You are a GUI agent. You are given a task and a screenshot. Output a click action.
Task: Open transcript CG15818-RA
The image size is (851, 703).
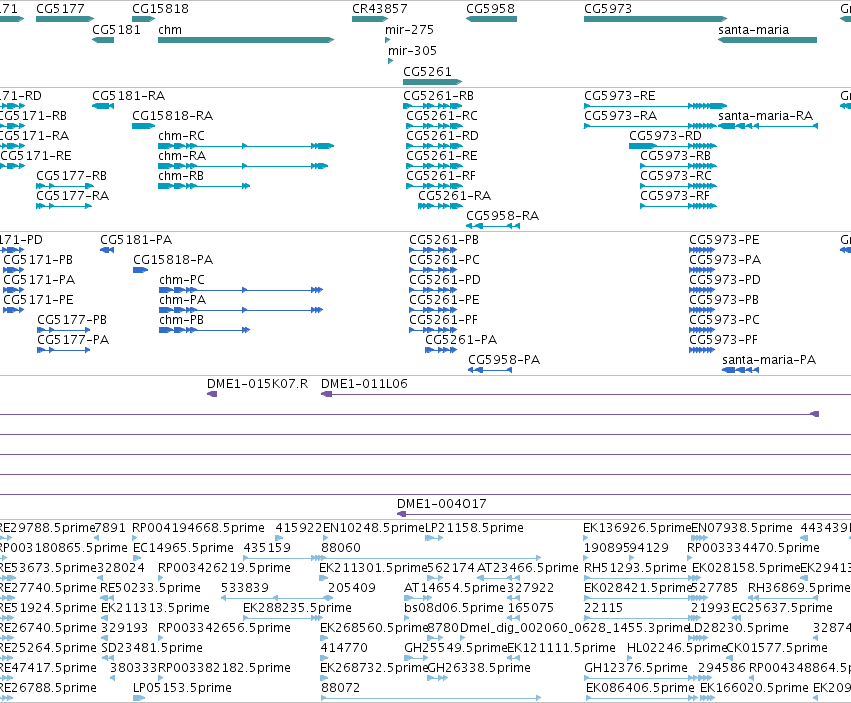click(143, 126)
